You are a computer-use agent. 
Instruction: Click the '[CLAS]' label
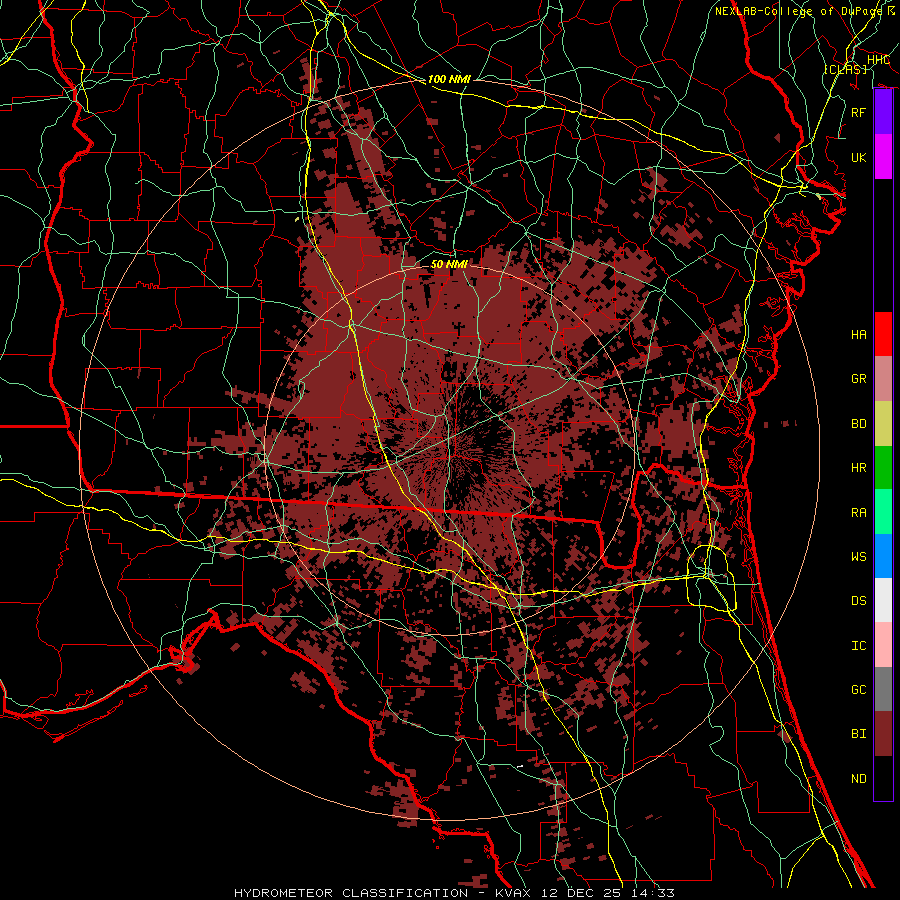click(x=846, y=69)
